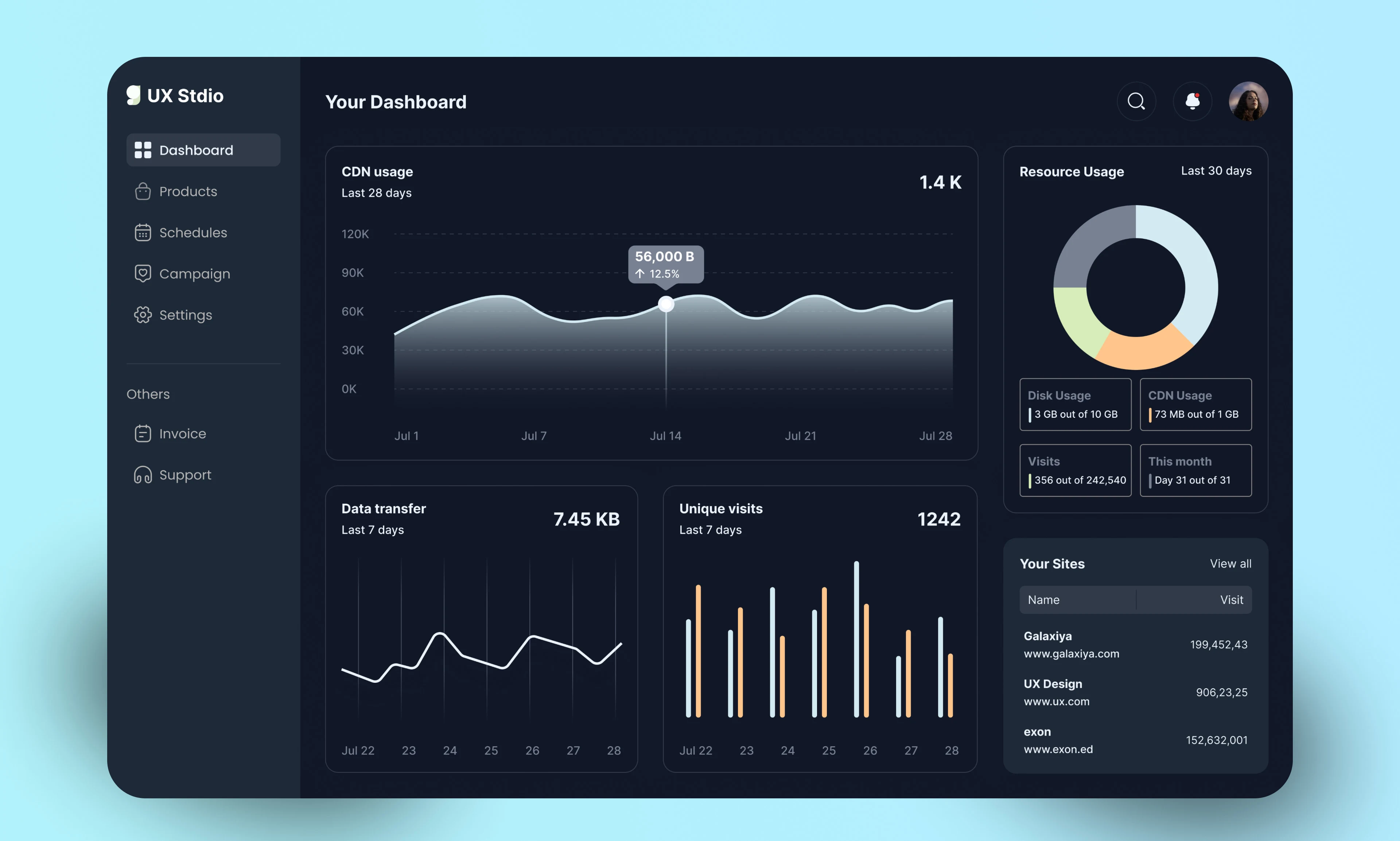Open Support headset icon
The height and width of the screenshot is (841, 1400).
(x=143, y=475)
